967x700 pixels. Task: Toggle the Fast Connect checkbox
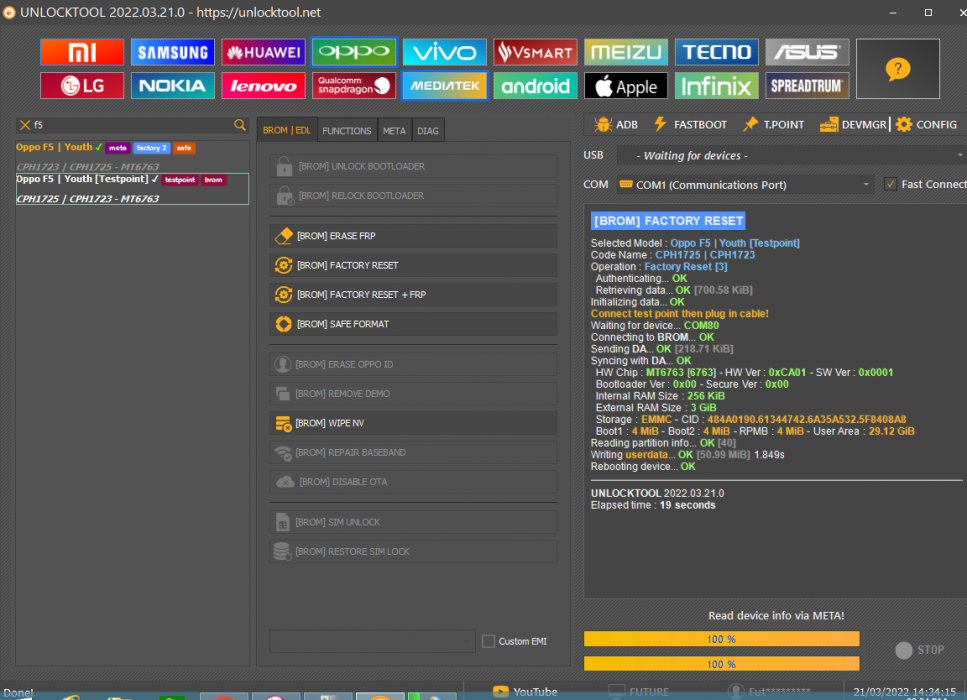click(x=890, y=184)
